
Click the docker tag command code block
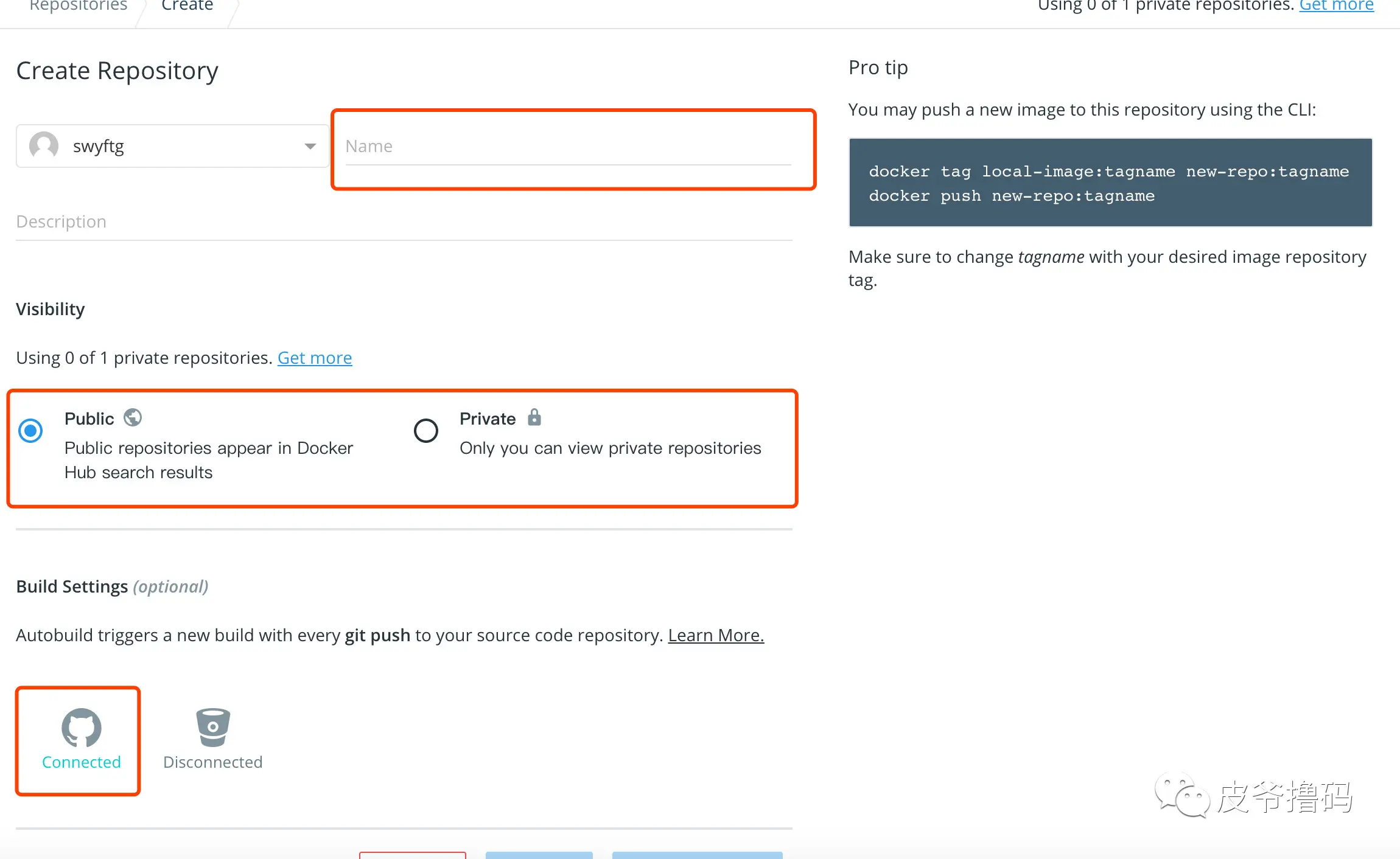tap(1110, 183)
